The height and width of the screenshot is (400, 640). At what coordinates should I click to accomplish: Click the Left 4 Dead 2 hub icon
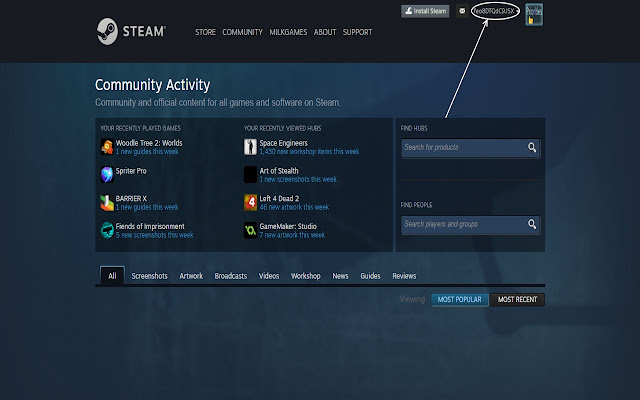coord(251,202)
